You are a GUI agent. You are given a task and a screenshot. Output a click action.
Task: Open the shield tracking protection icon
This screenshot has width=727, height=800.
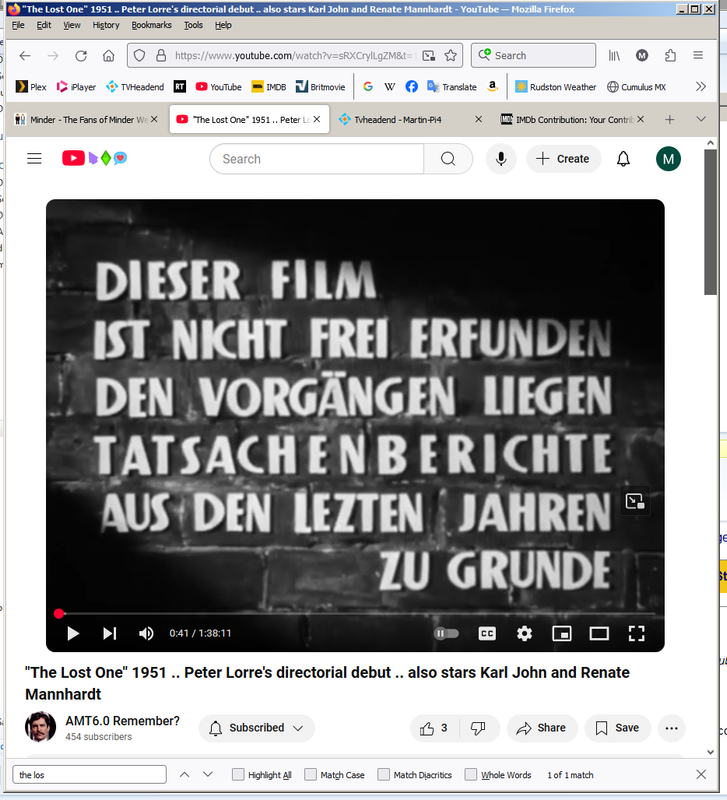[139, 56]
